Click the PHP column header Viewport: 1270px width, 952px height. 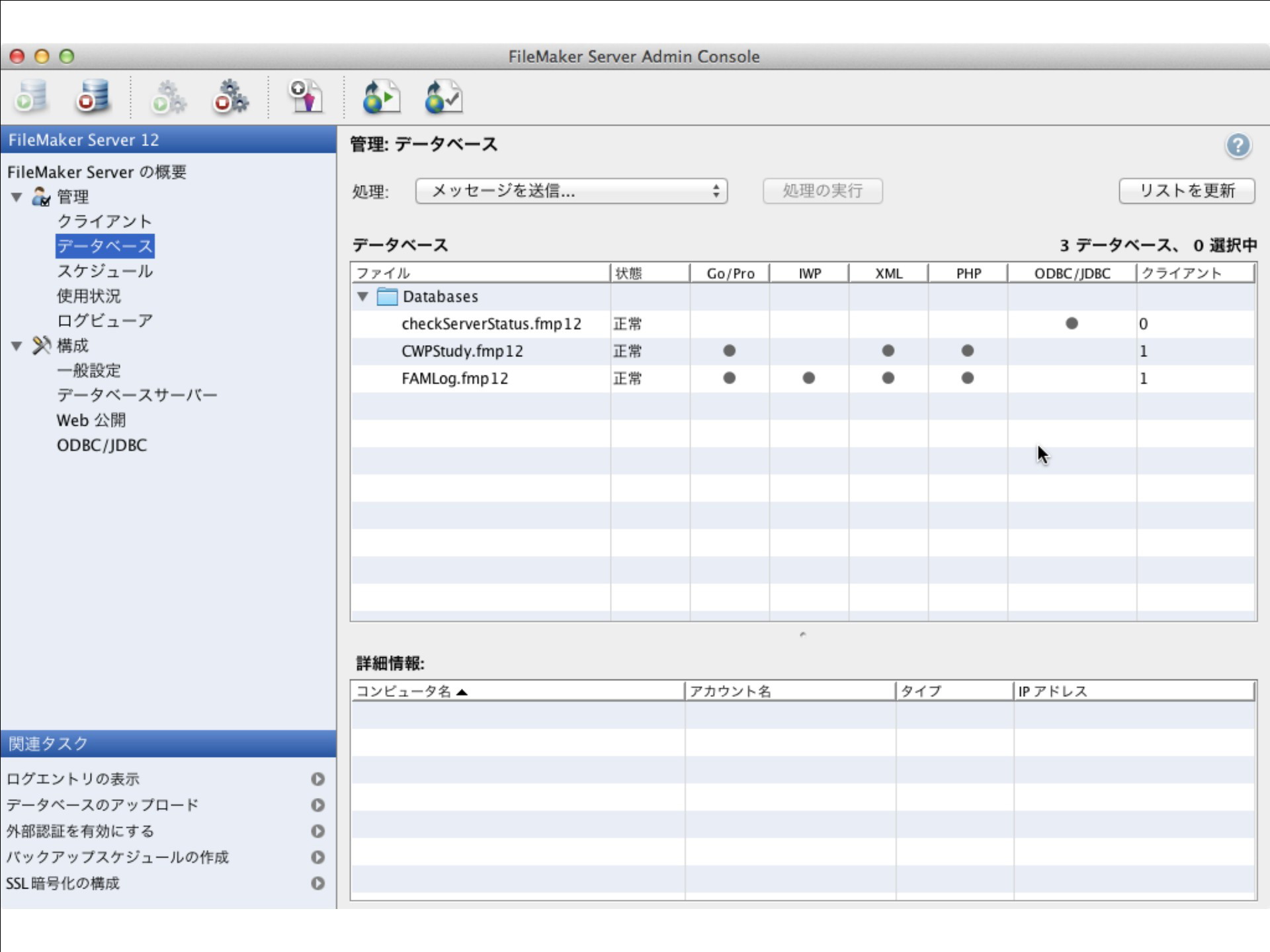point(968,273)
